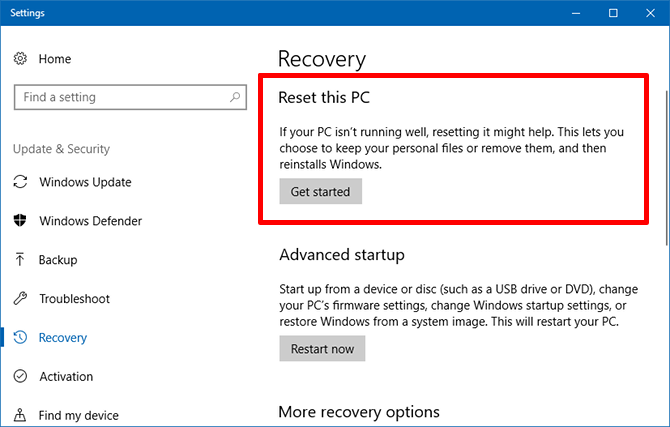The height and width of the screenshot is (427, 670).
Task: Open Home settings page
Action: [55, 59]
